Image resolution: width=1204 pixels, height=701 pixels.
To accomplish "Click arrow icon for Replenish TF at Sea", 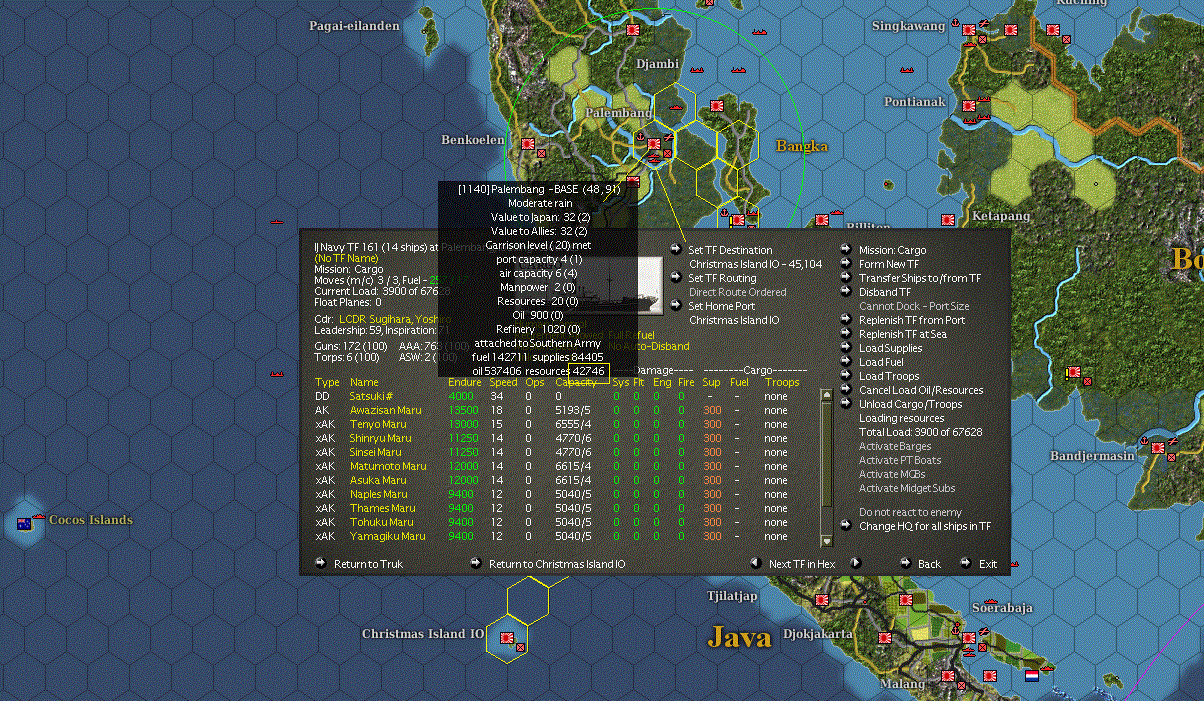I will tap(847, 334).
